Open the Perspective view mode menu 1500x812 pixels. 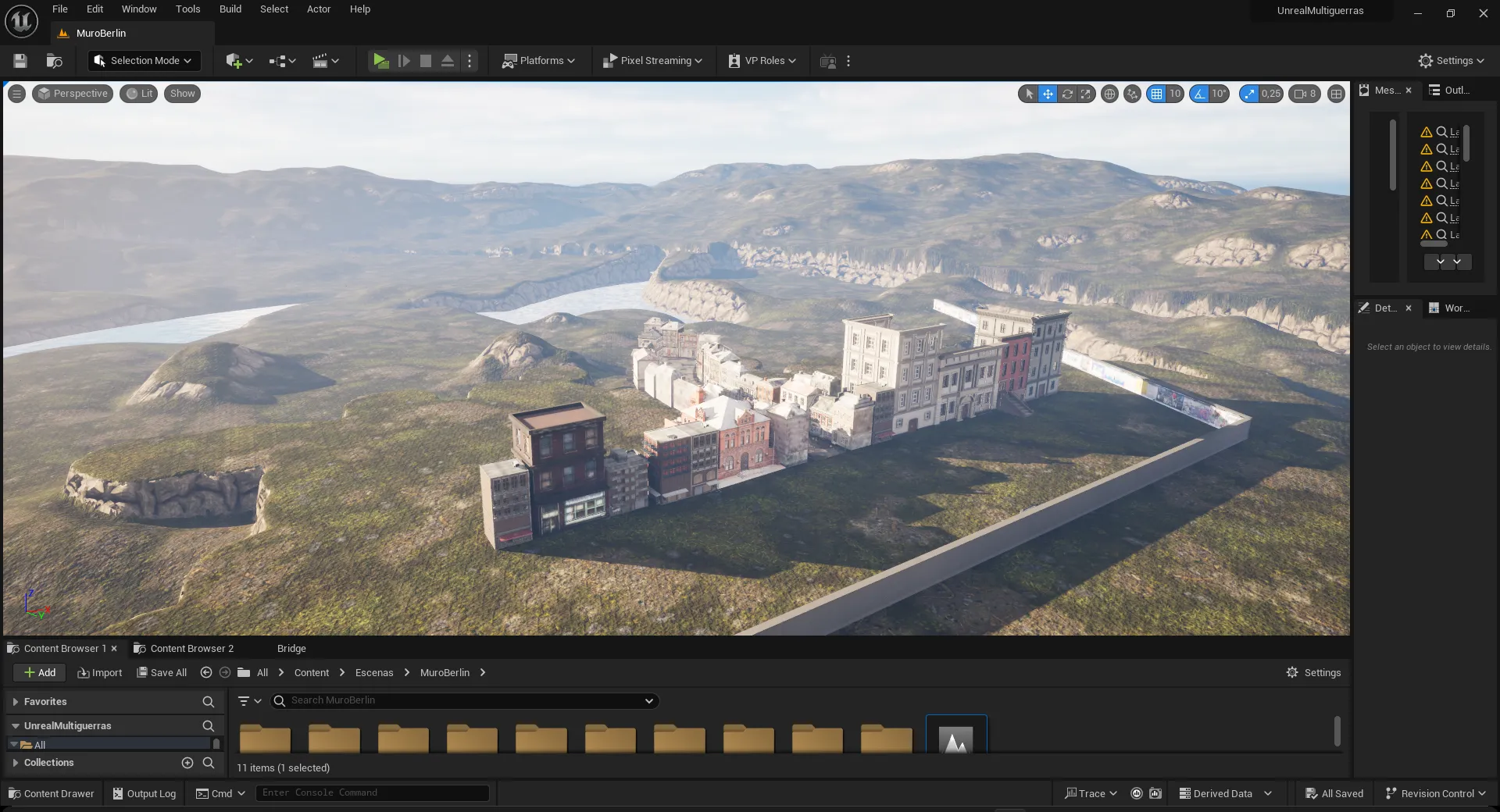[x=73, y=94]
